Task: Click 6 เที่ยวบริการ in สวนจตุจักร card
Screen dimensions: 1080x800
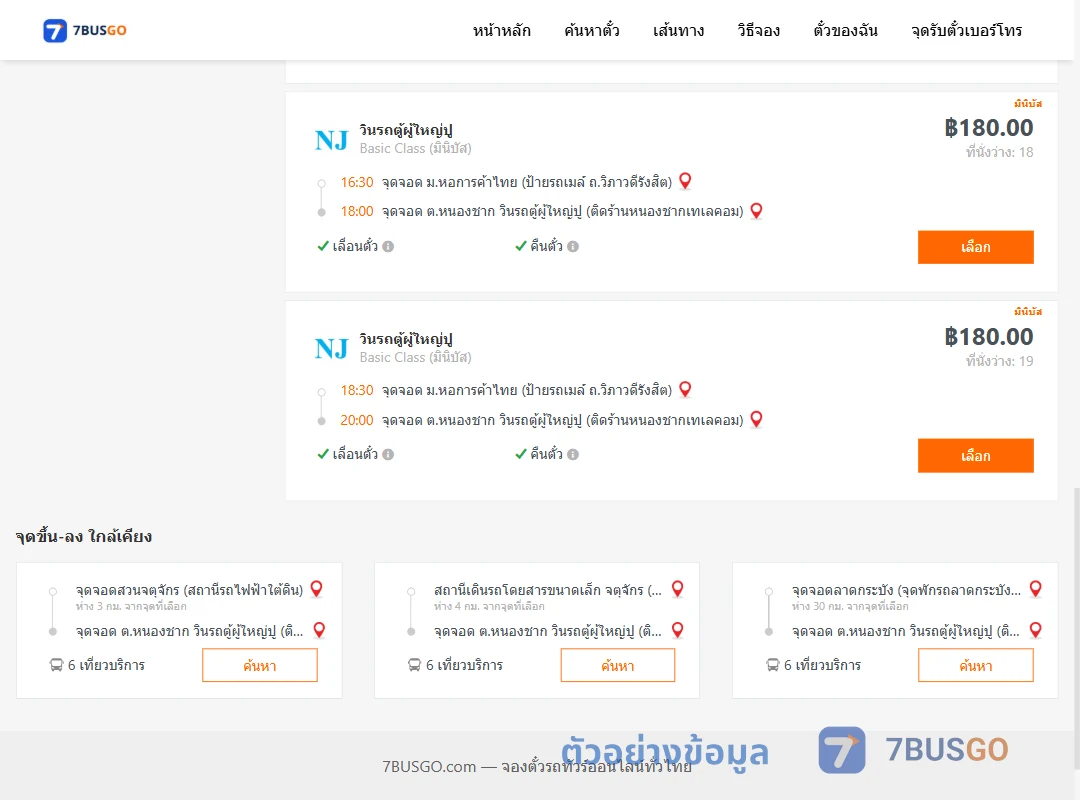Action: click(106, 665)
